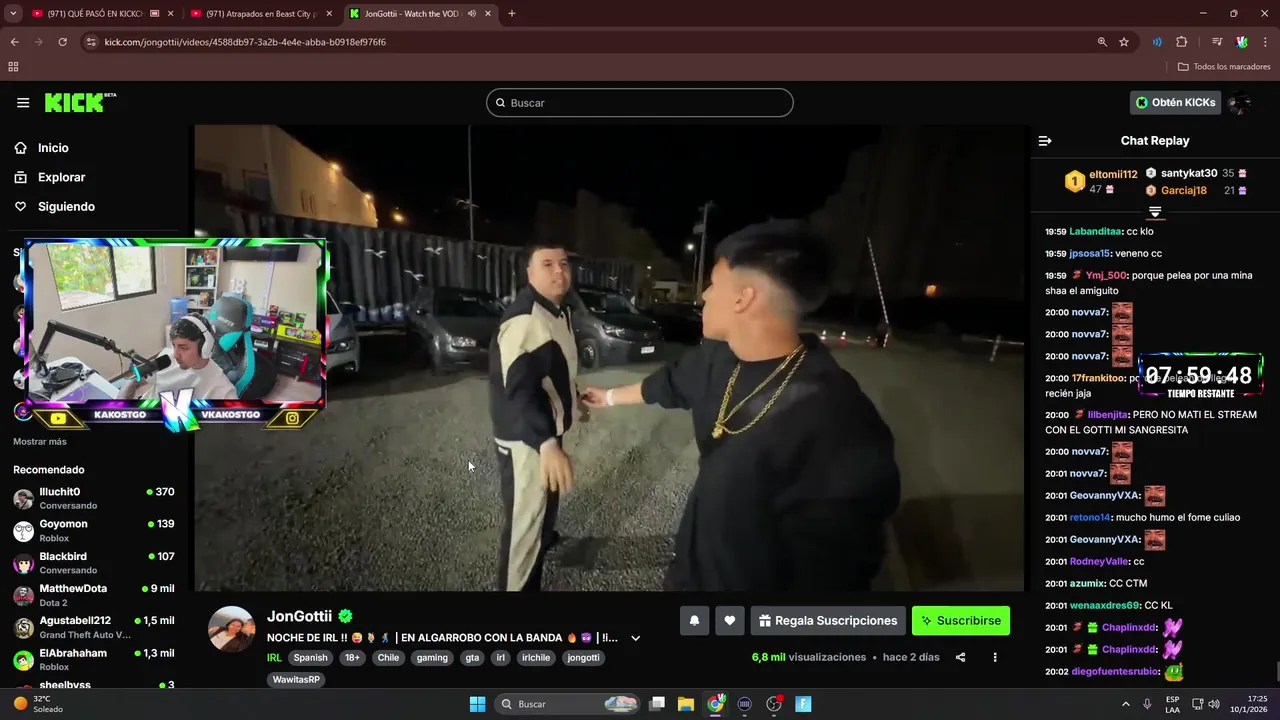Open recommended channel Blackbird
Image resolution: width=1280 pixels, height=720 pixels.
[94, 562]
